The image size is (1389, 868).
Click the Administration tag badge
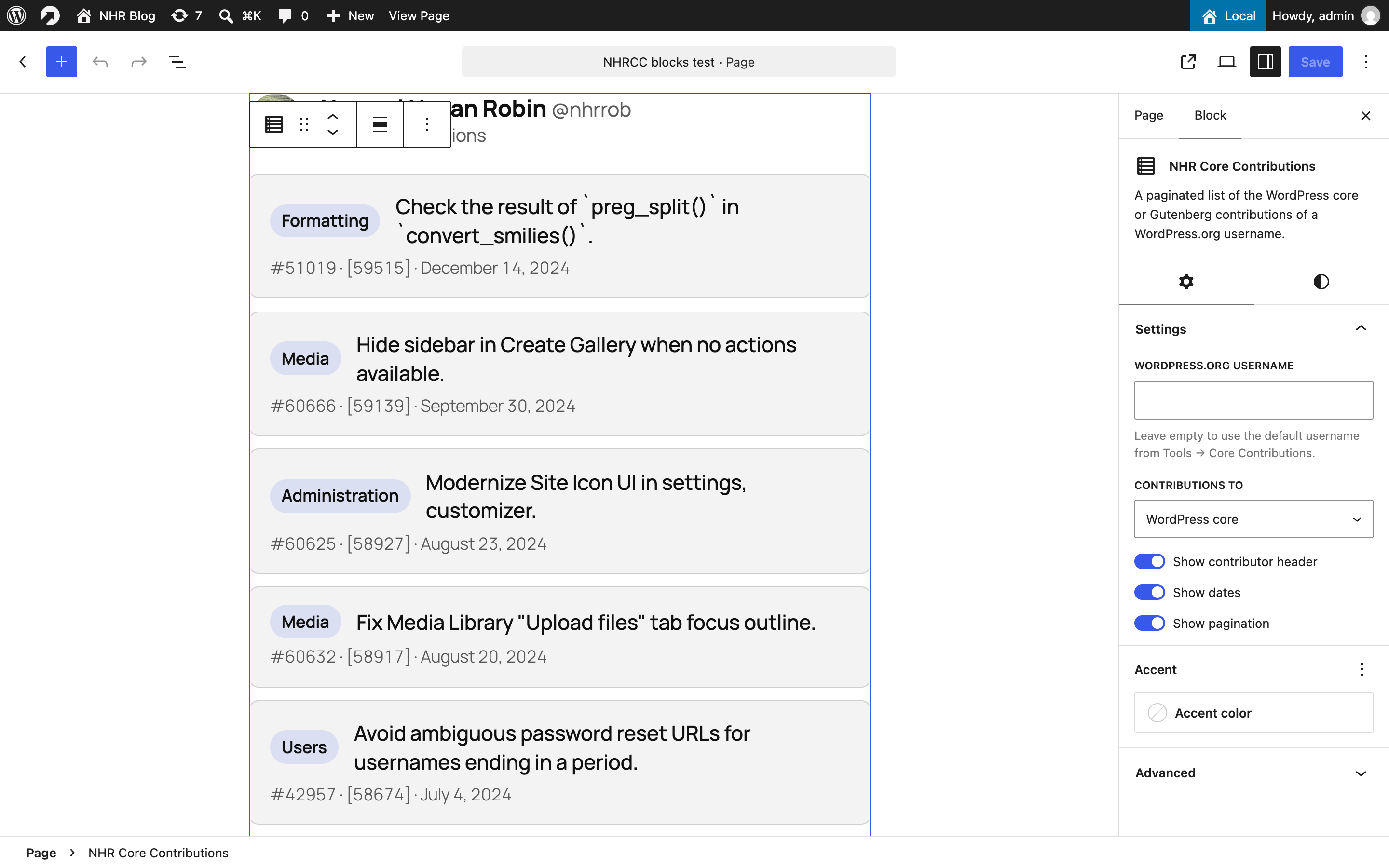coord(340,495)
